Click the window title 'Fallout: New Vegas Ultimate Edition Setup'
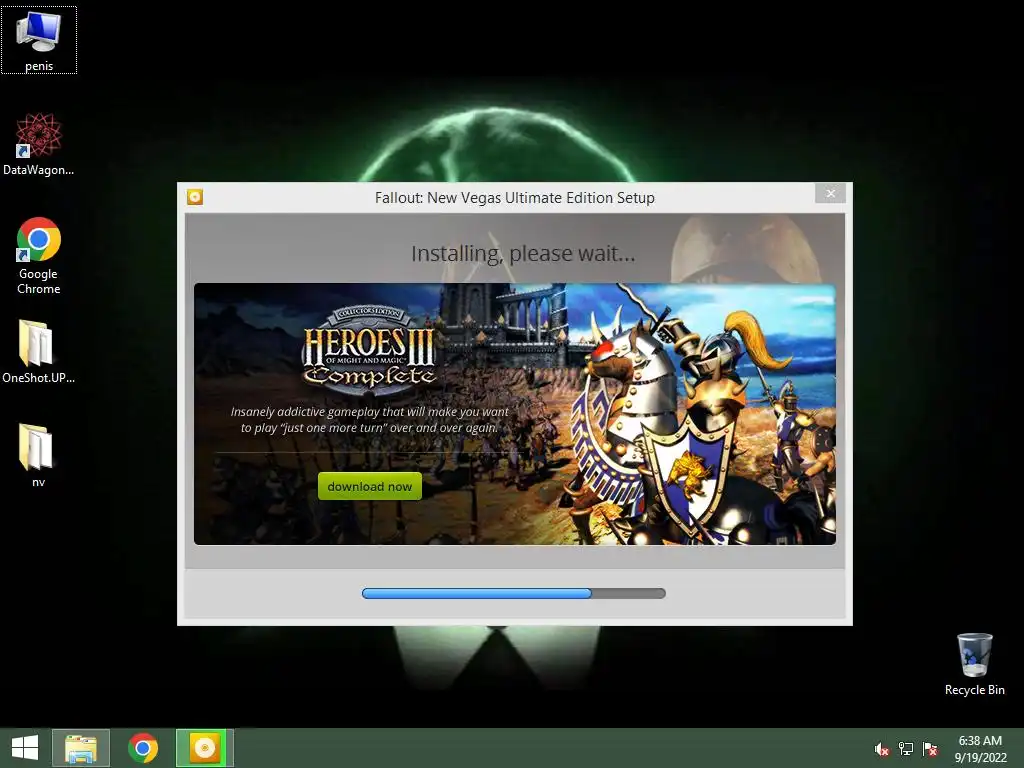This screenshot has height=768, width=1024. point(515,198)
